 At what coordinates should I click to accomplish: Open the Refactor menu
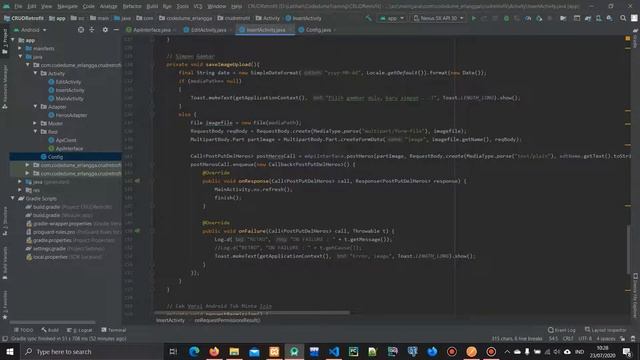pos(132,6)
